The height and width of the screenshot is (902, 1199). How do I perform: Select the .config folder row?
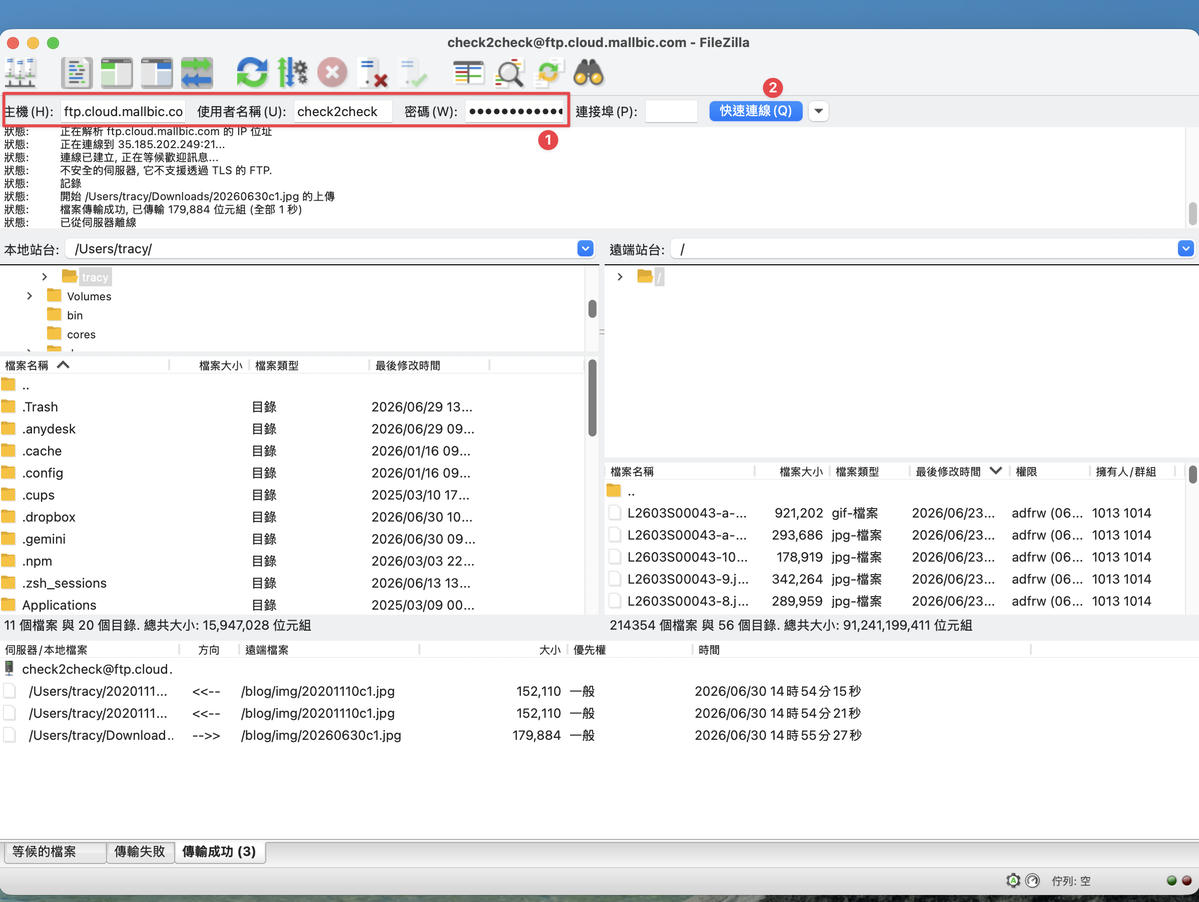[x=292, y=473]
